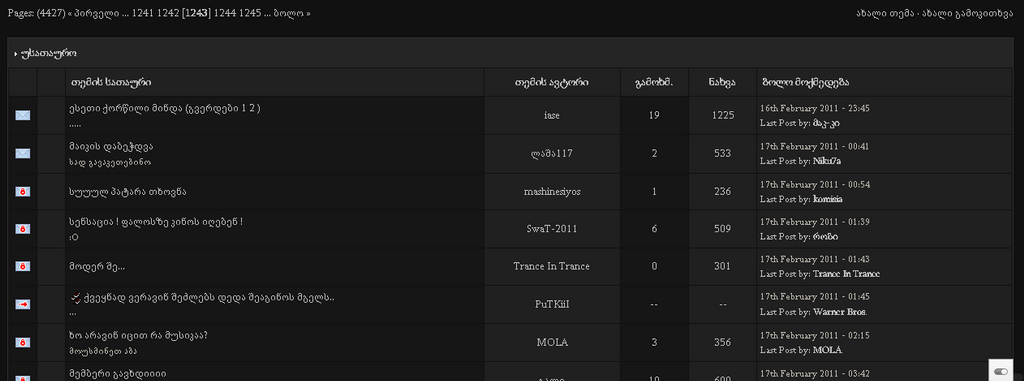
Task: Click moved-topic arrow icon in PuTKiiI row
Action: pos(23,305)
